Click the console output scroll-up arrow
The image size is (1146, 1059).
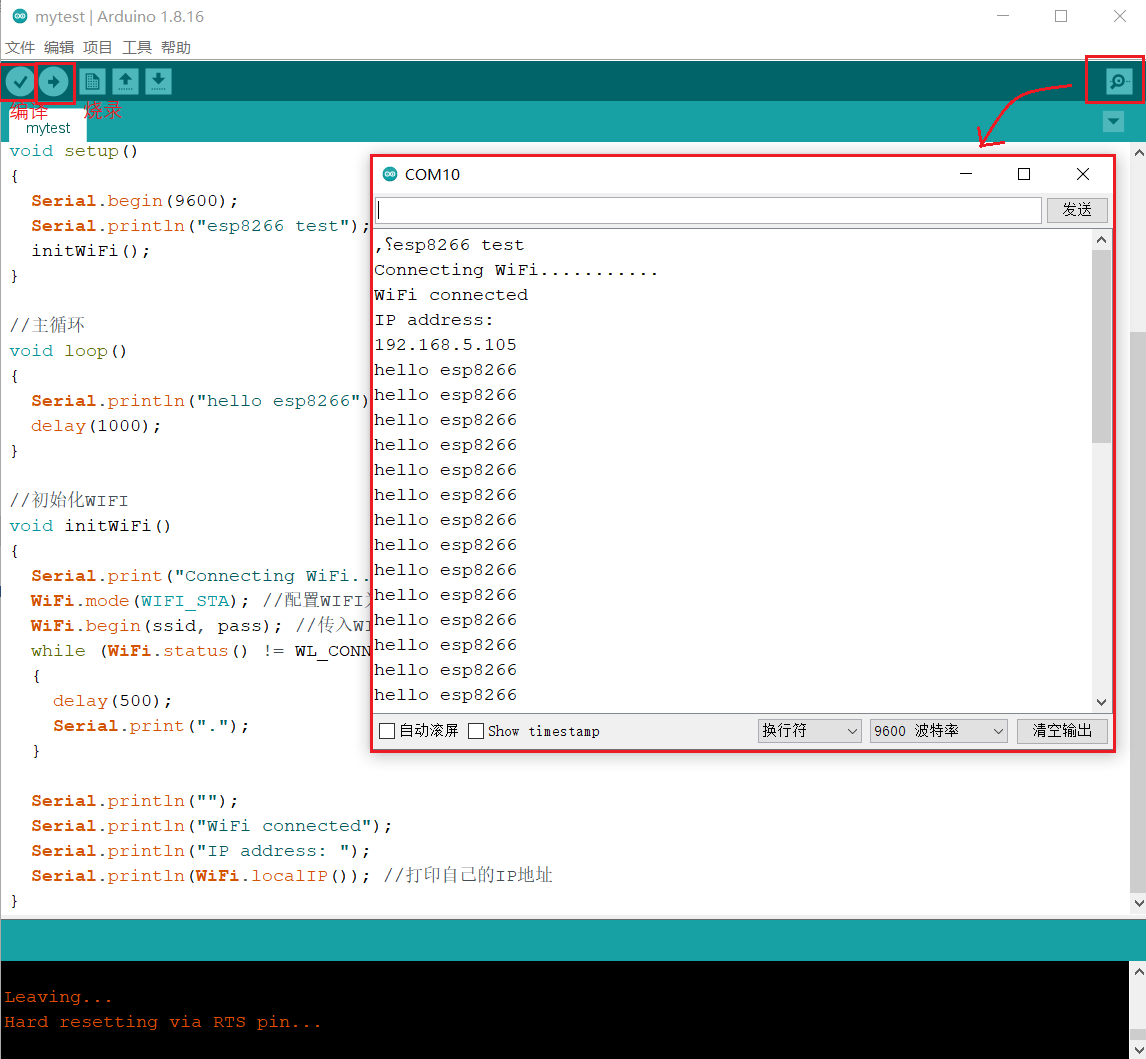(1138, 971)
